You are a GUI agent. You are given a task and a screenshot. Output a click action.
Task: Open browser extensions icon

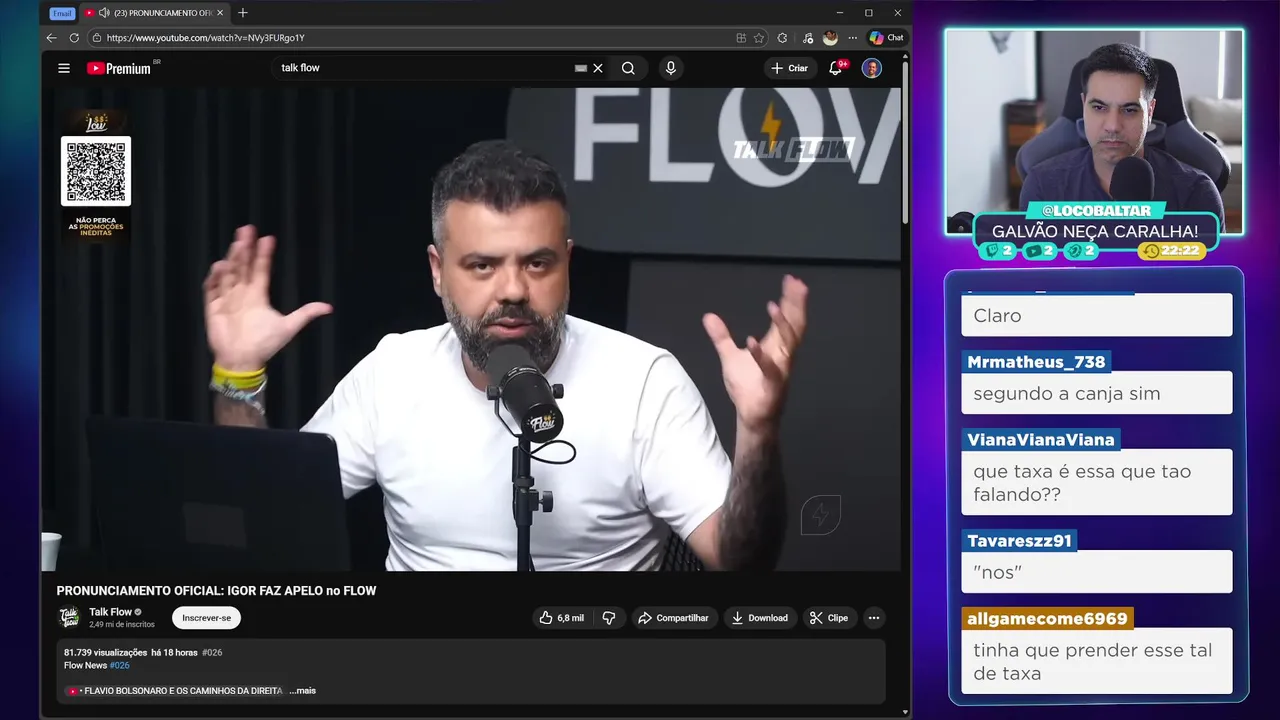pos(783,38)
